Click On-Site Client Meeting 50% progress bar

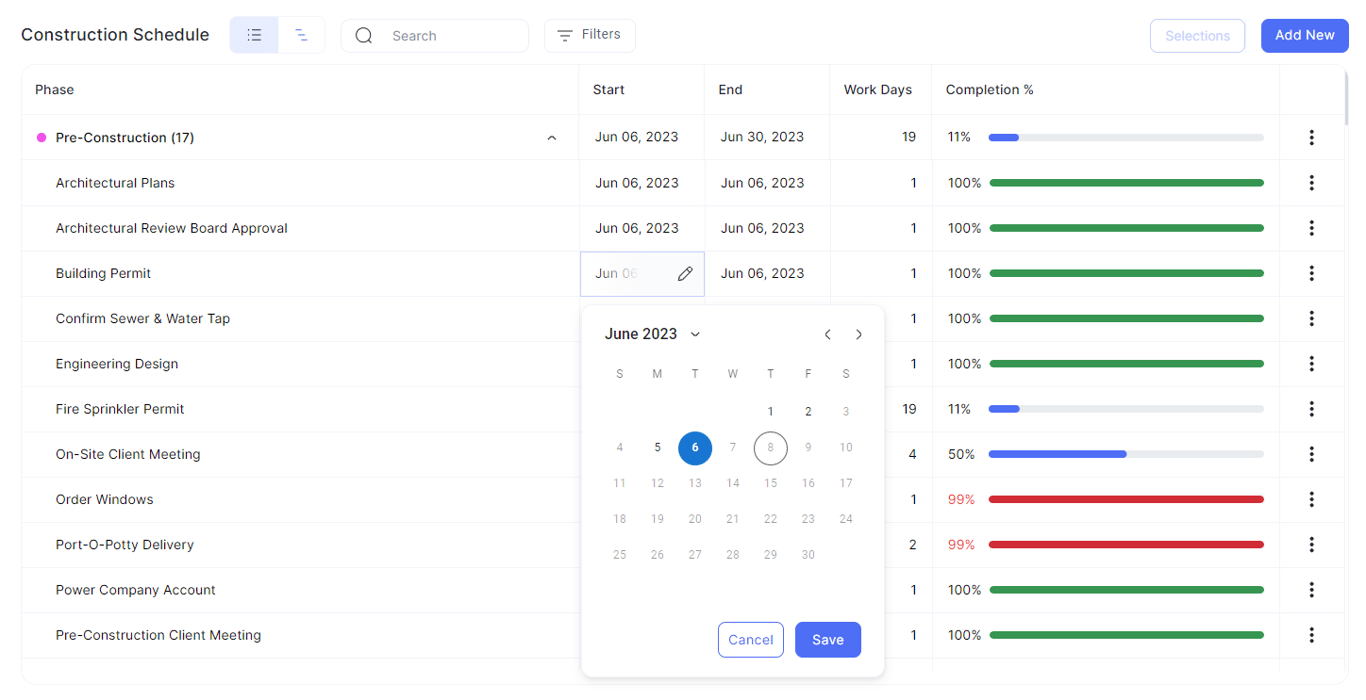(x=1126, y=454)
